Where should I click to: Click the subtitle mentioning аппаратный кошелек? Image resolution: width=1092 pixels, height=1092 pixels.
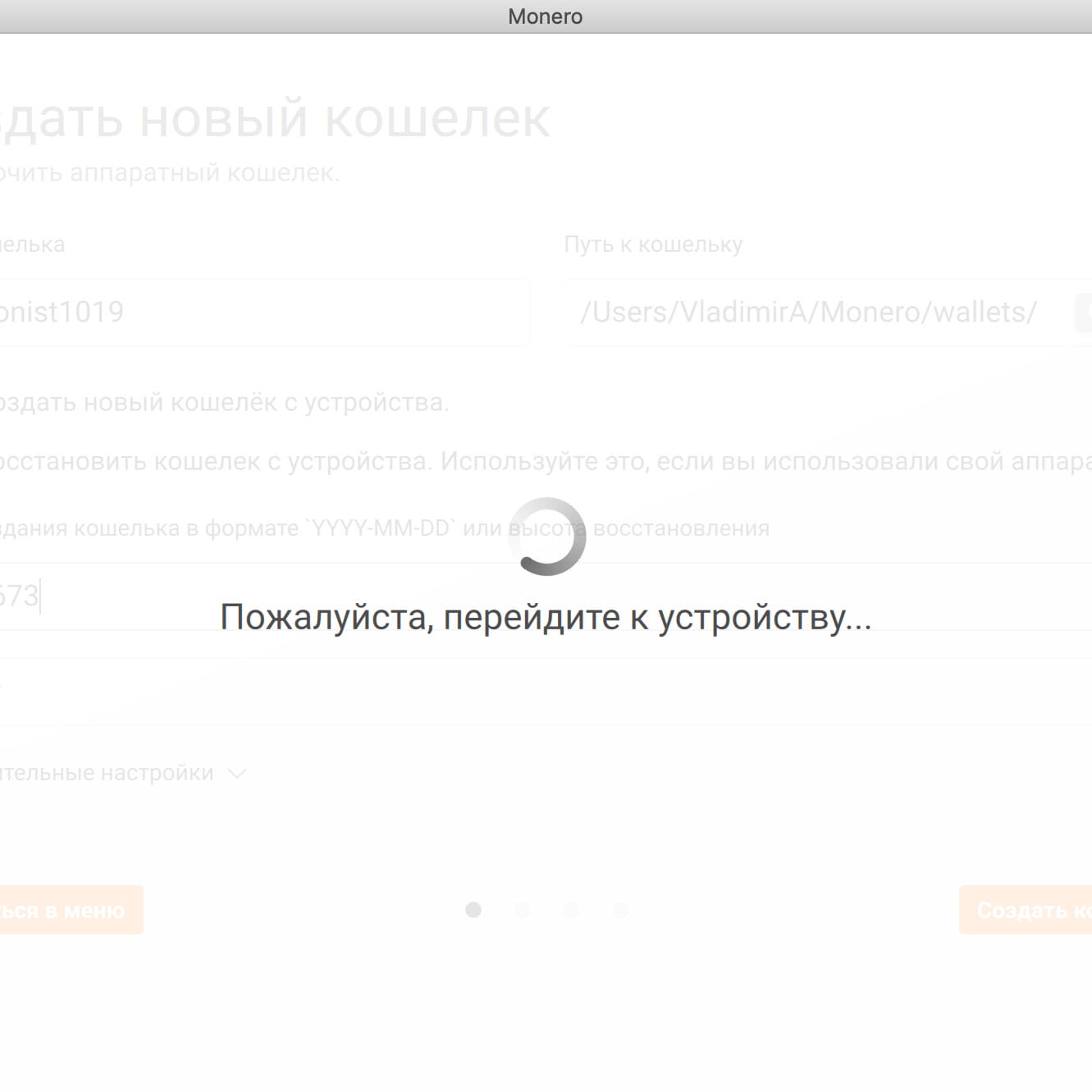170,173
